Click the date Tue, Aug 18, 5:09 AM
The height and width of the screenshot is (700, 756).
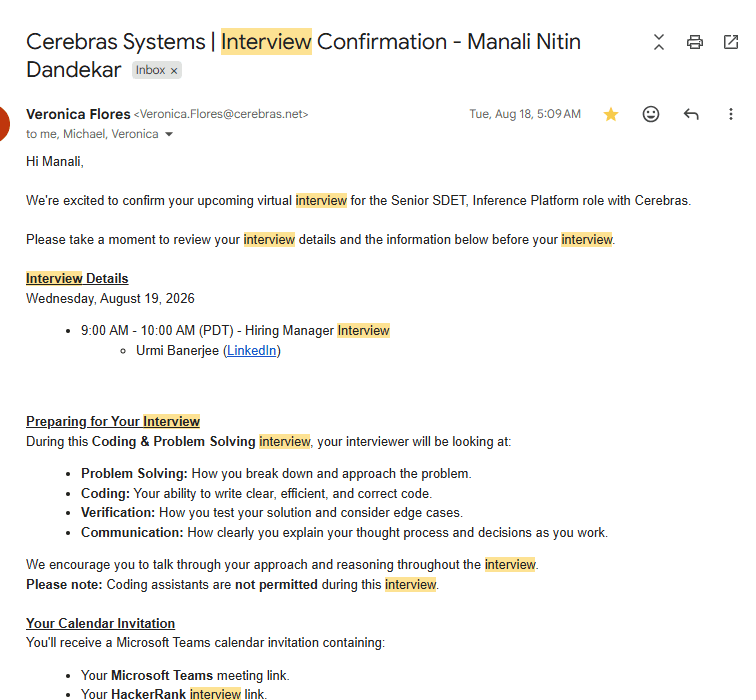tap(525, 114)
